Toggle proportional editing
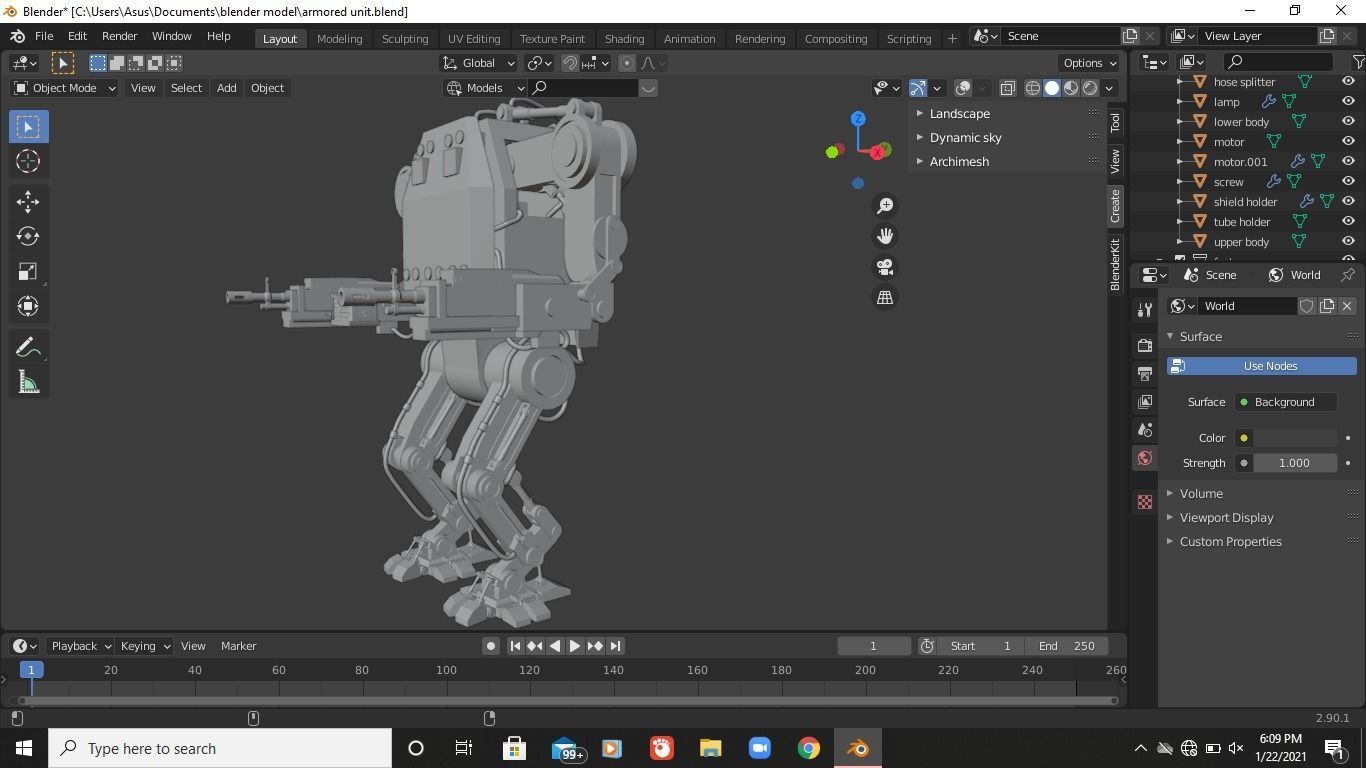Image resolution: width=1366 pixels, height=768 pixels. [x=627, y=63]
